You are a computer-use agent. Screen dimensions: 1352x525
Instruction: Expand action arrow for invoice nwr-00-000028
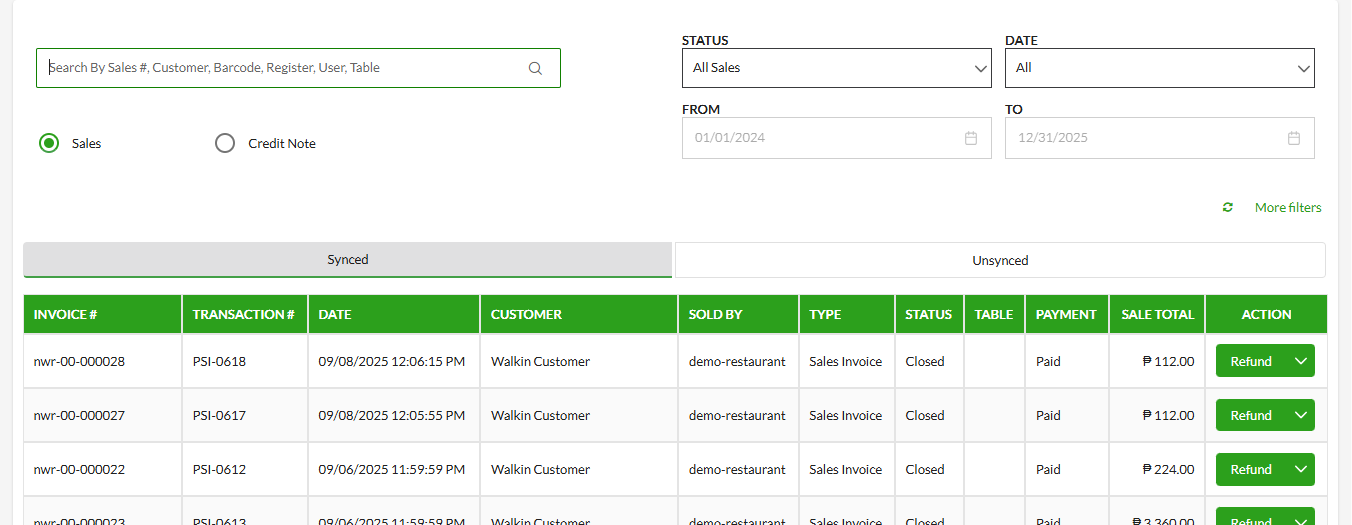pos(1301,361)
